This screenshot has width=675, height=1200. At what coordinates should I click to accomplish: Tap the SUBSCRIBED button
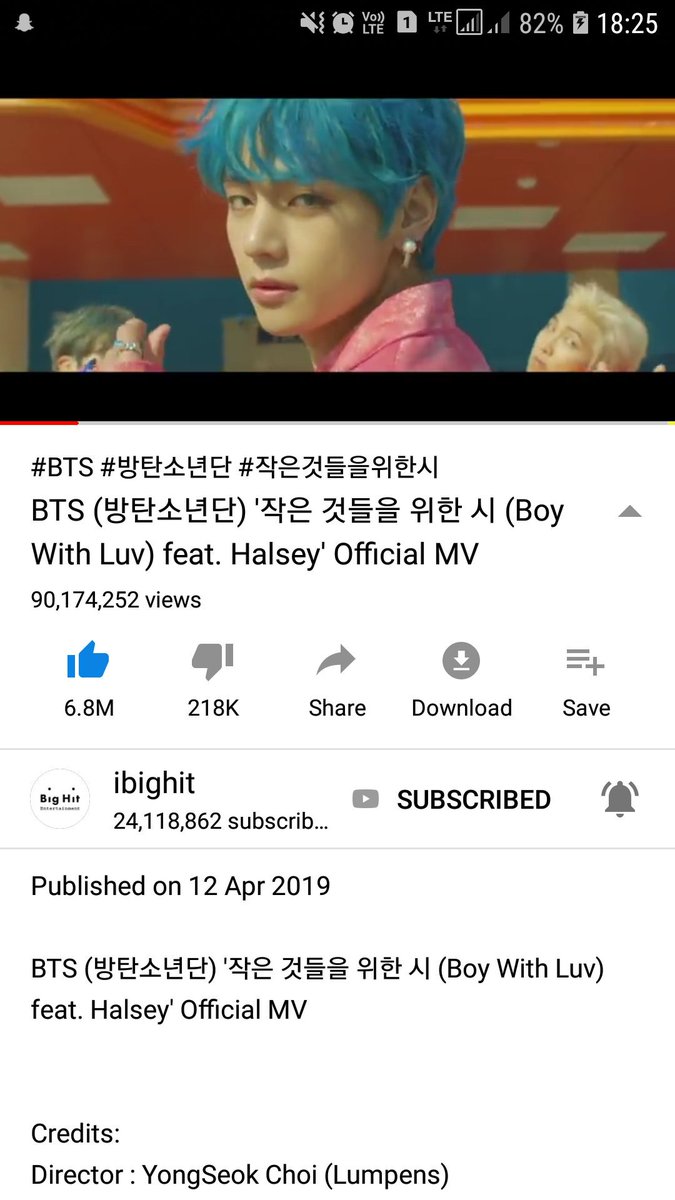474,799
